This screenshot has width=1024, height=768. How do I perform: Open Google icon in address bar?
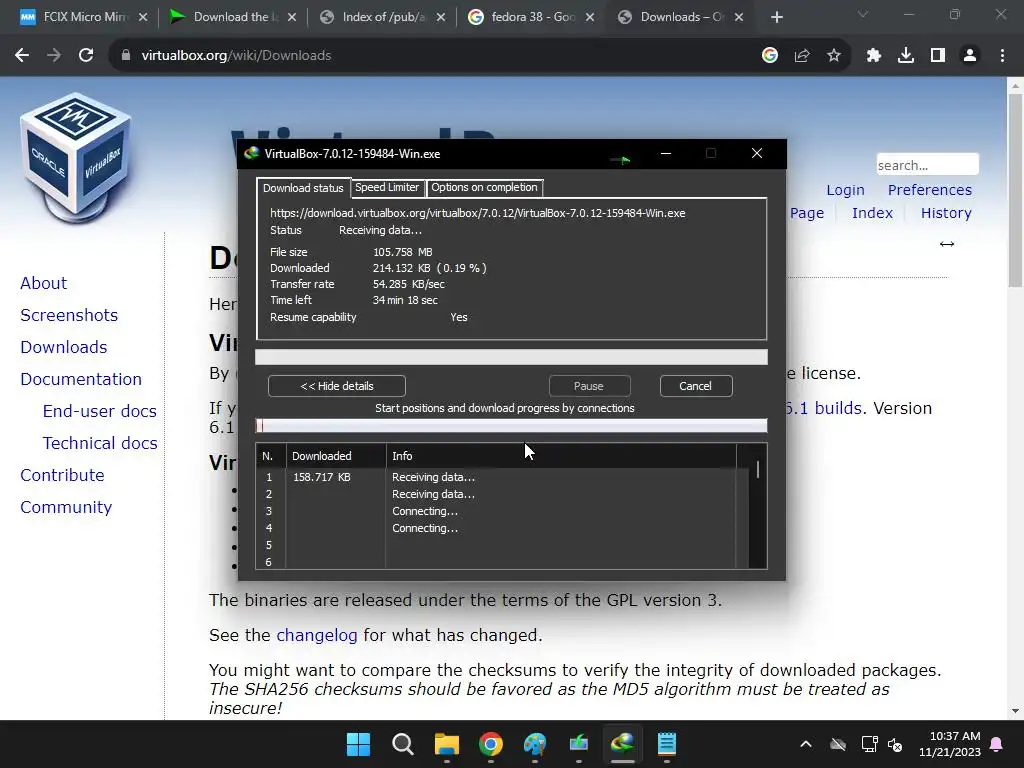point(770,56)
